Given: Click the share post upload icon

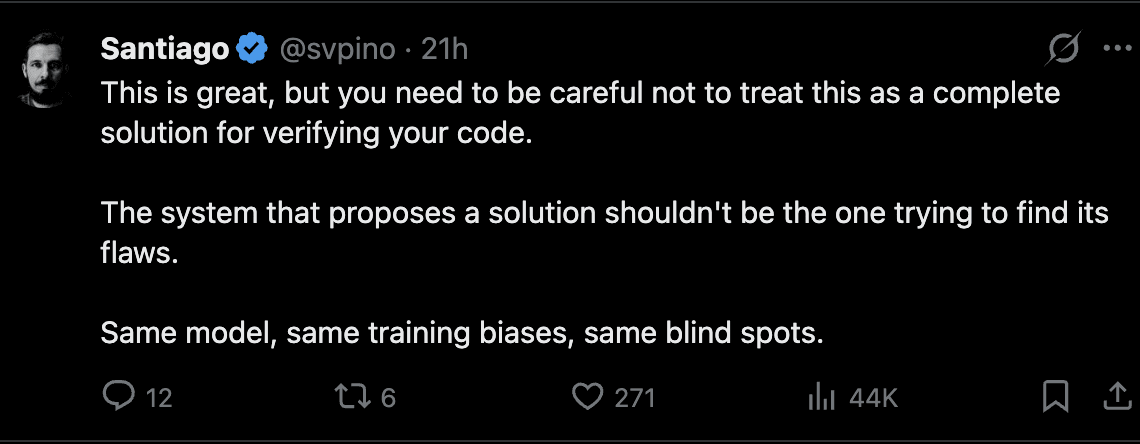Looking at the screenshot, I should [1115, 397].
